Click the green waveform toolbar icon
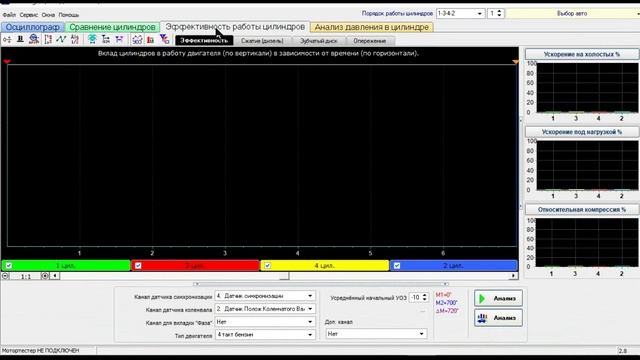 (61, 39)
